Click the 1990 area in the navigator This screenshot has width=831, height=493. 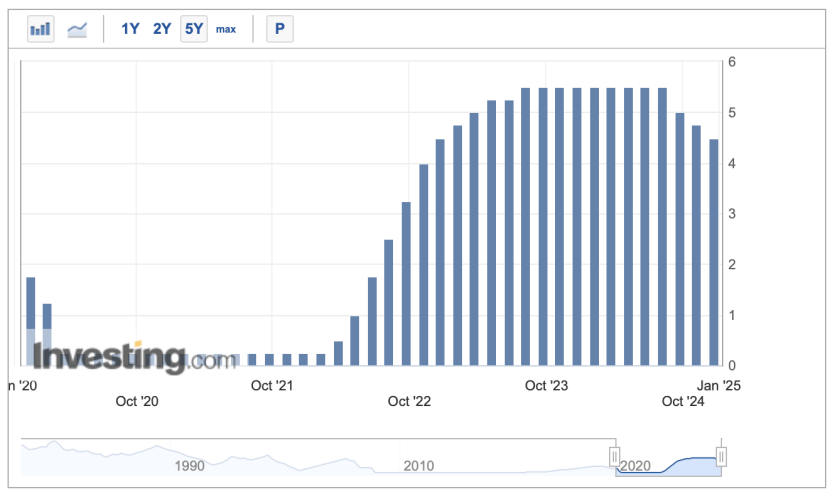[x=189, y=465]
